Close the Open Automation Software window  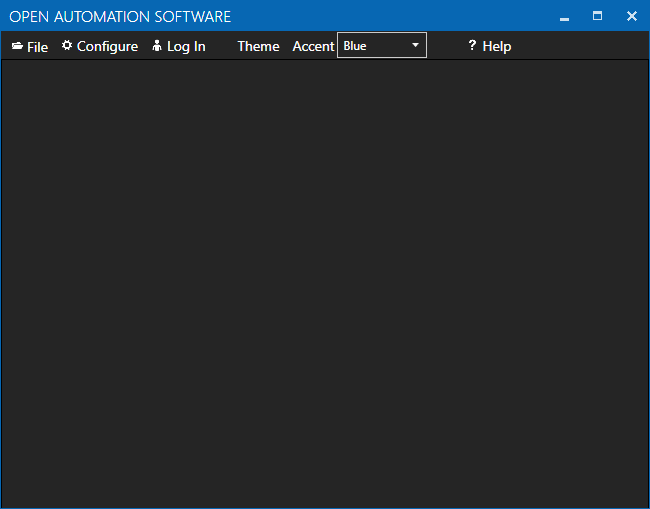631,16
